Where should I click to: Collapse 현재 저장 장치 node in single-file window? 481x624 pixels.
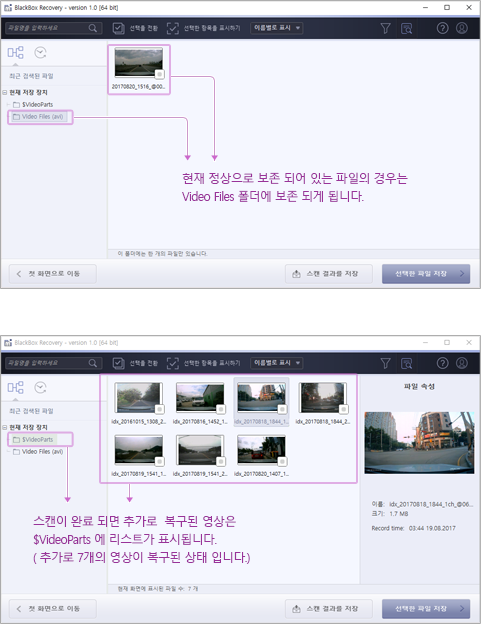(5, 92)
